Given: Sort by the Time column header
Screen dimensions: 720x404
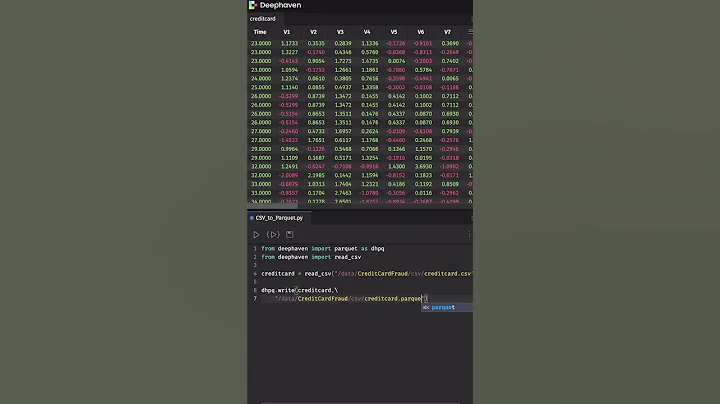Looking at the screenshot, I should [x=260, y=32].
